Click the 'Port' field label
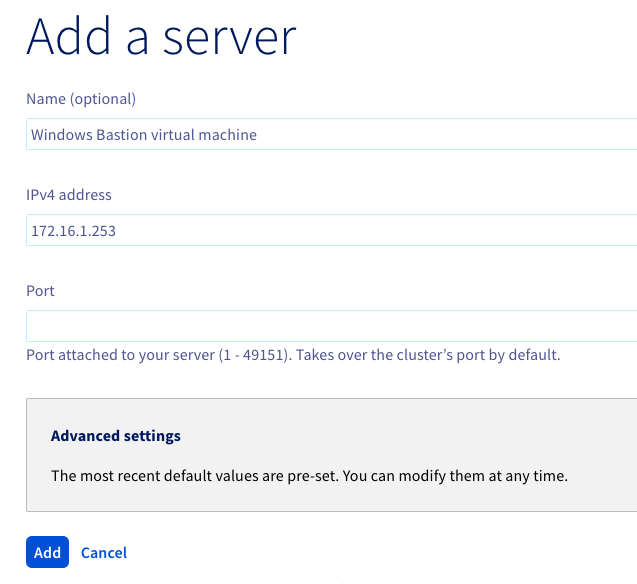637x584 pixels. pyautogui.click(x=40, y=291)
